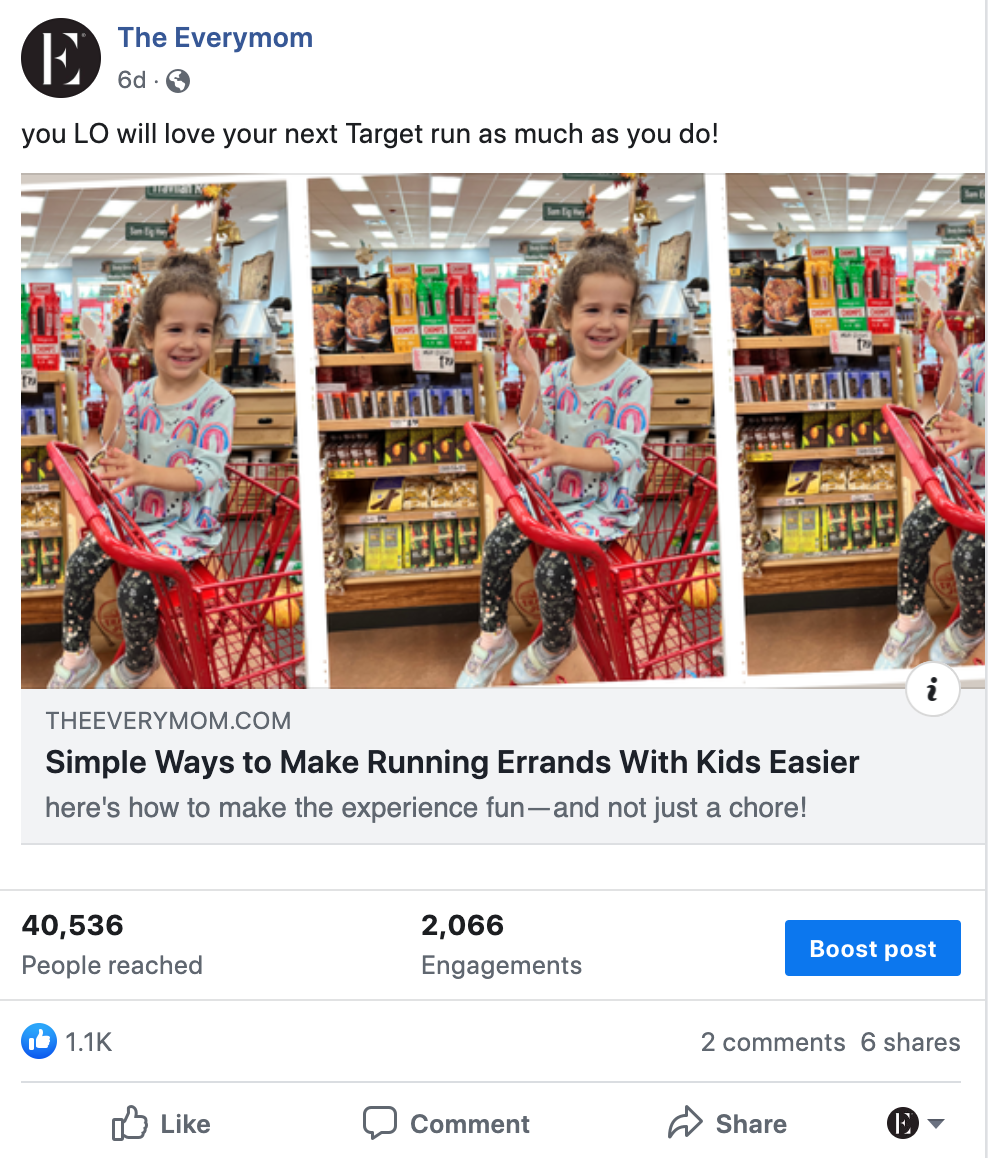
Task: Open the THEEVERYMOM.COM domain link
Action: click(x=168, y=721)
